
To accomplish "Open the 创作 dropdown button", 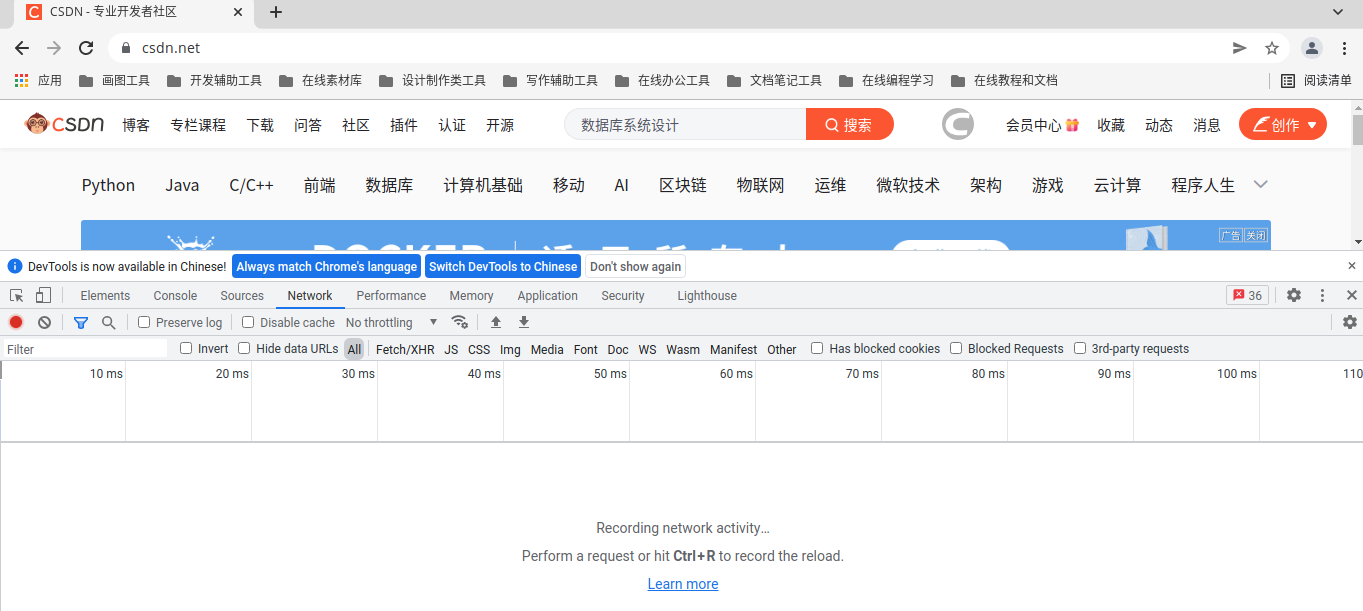I will (x=1283, y=124).
